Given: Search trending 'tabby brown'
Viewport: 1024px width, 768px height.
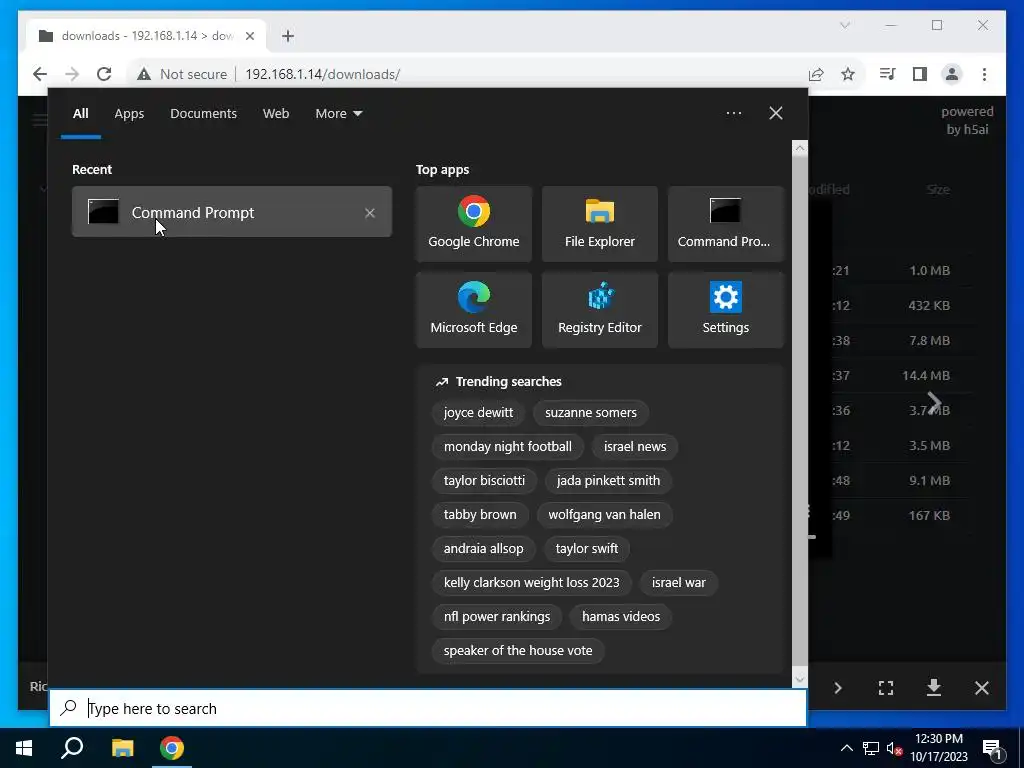Looking at the screenshot, I should [x=480, y=515].
